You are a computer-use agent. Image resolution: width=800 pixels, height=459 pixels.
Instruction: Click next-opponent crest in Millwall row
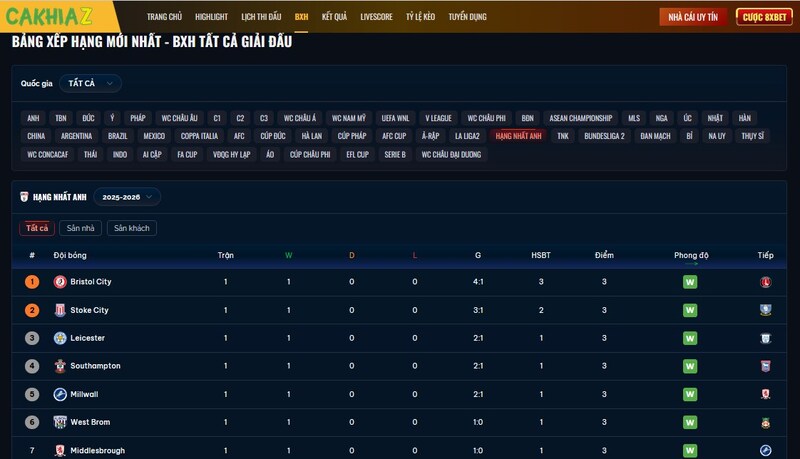(765, 394)
